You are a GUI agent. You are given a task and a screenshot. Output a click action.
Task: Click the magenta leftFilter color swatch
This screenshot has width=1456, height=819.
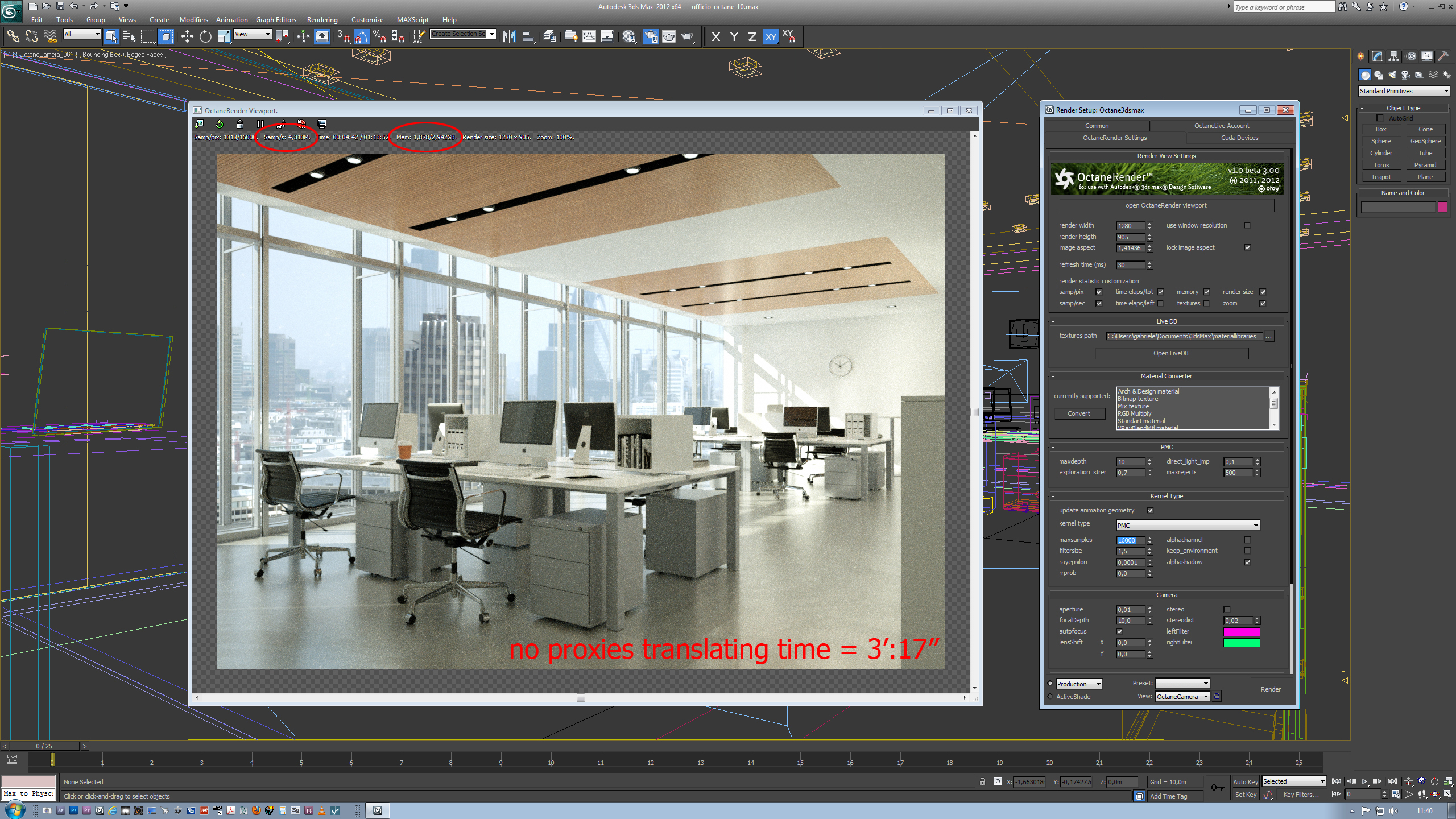click(x=1241, y=632)
